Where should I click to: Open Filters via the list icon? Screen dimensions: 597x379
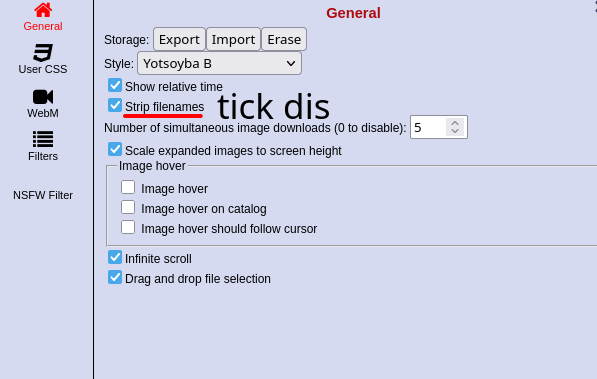(43, 139)
